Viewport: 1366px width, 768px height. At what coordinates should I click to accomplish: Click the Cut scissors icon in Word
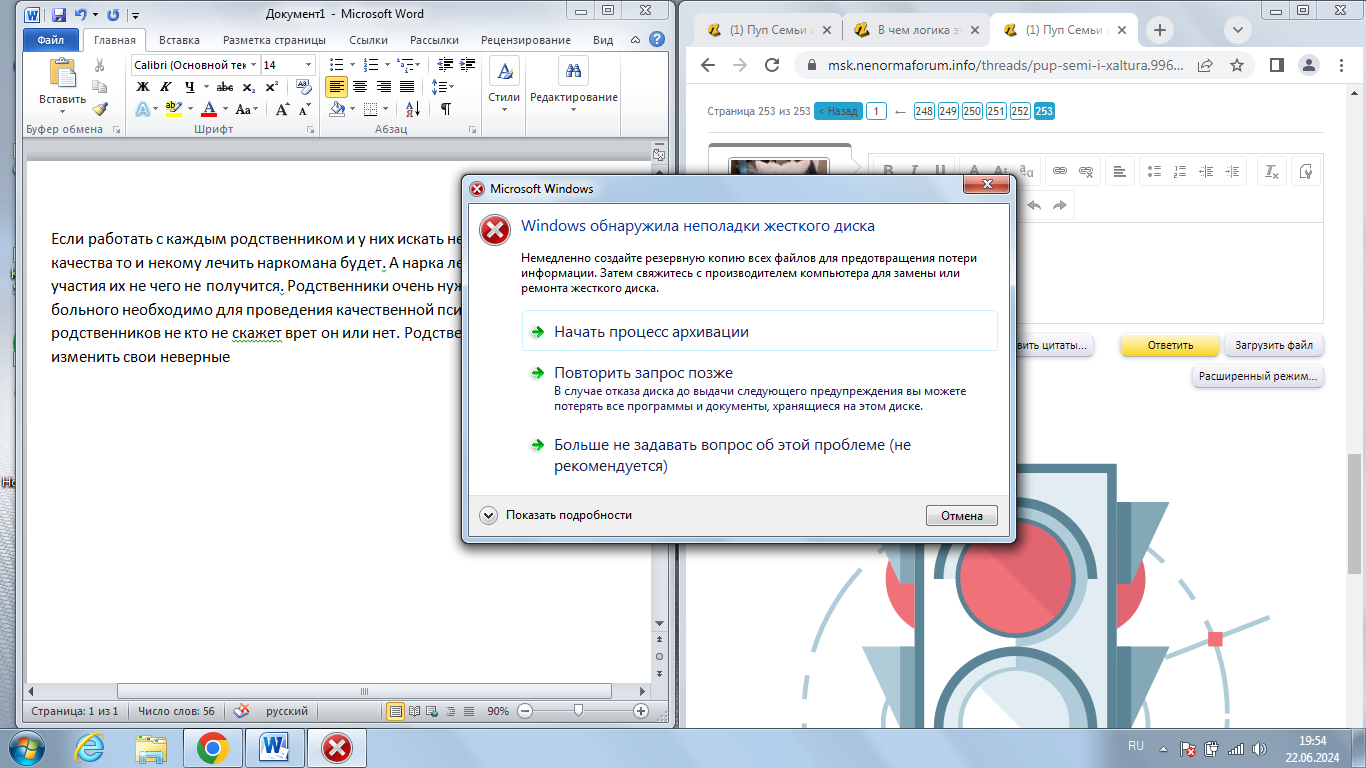(100, 65)
